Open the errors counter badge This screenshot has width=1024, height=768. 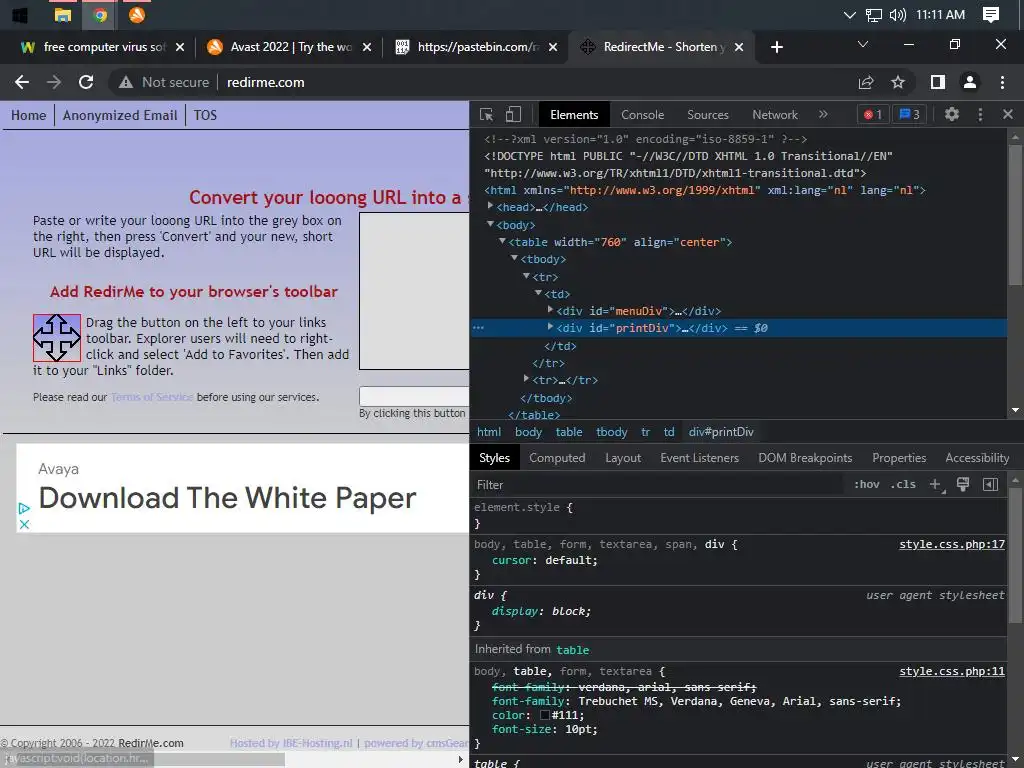click(x=872, y=115)
